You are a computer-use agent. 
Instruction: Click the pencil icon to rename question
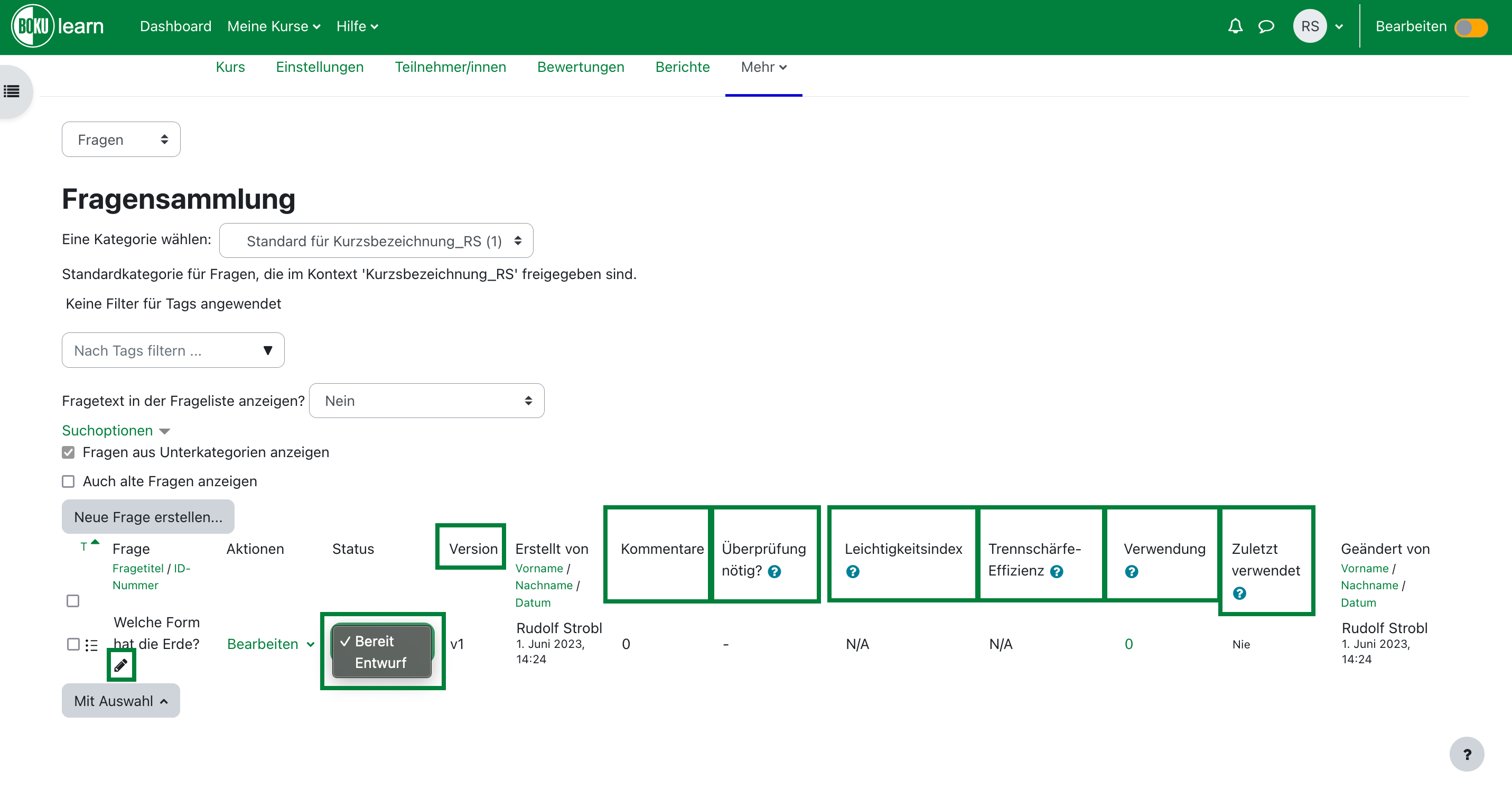[121, 665]
